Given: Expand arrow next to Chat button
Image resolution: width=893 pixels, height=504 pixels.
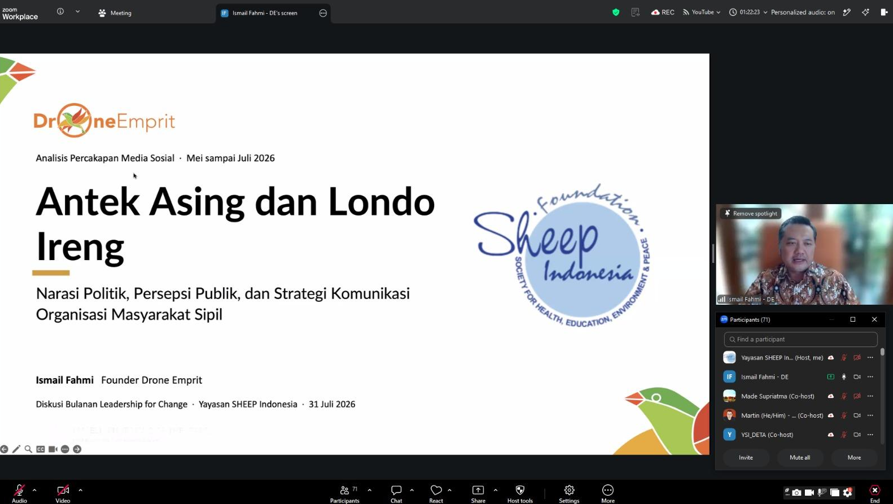Looking at the screenshot, I should pos(411,490).
